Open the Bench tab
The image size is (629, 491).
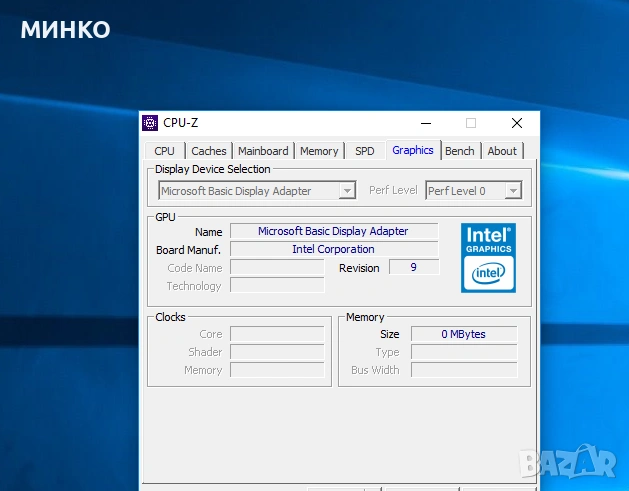460,151
